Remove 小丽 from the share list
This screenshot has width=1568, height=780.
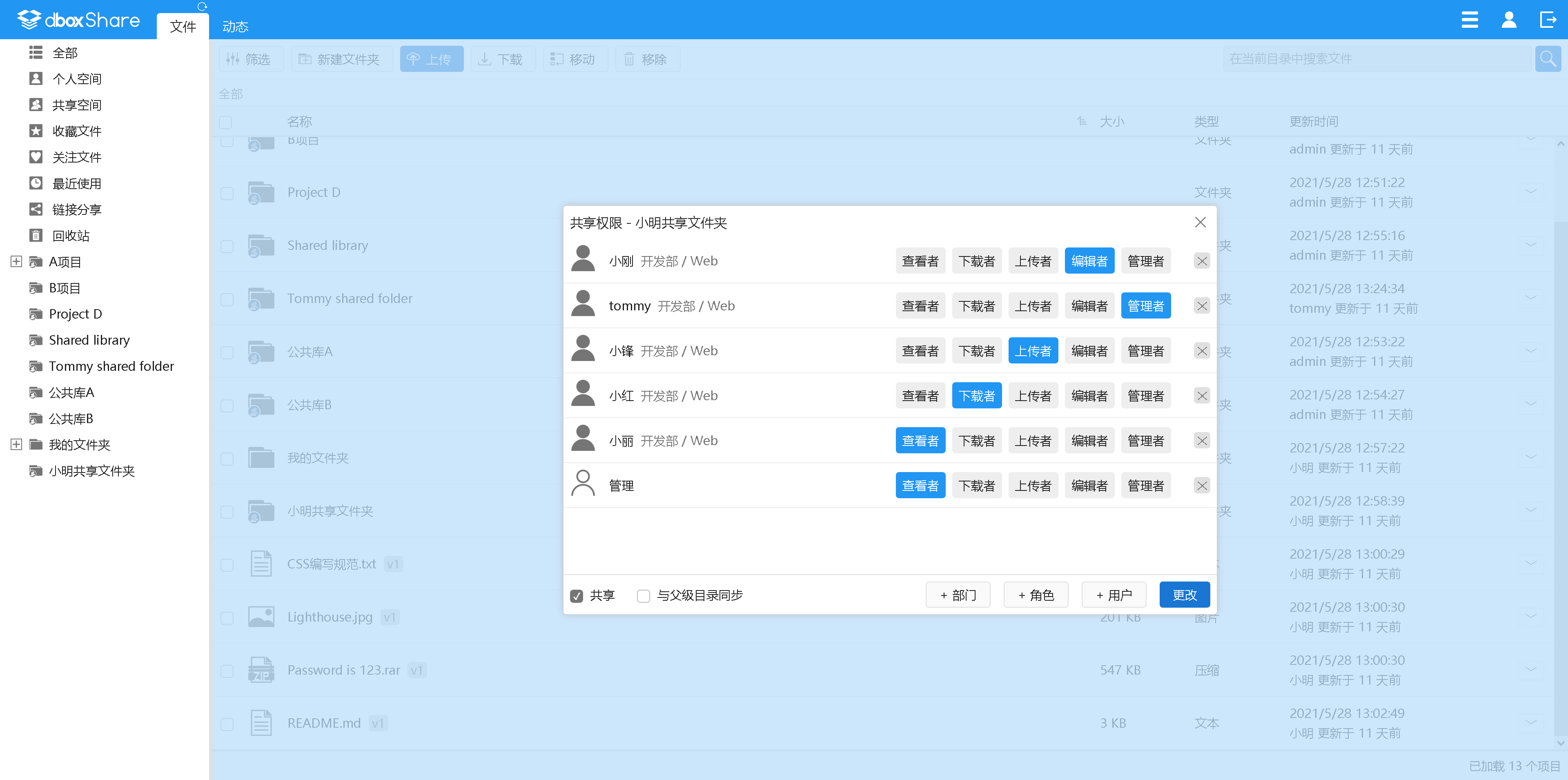(1202, 441)
